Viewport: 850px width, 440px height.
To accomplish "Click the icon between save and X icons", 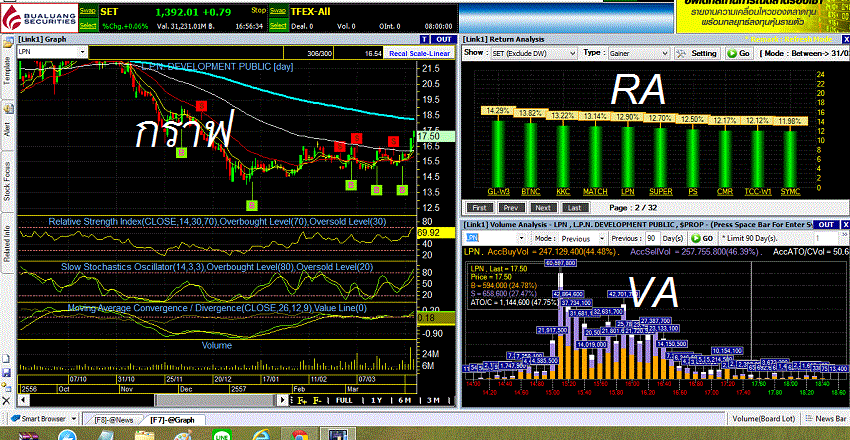I will [6, 386].
